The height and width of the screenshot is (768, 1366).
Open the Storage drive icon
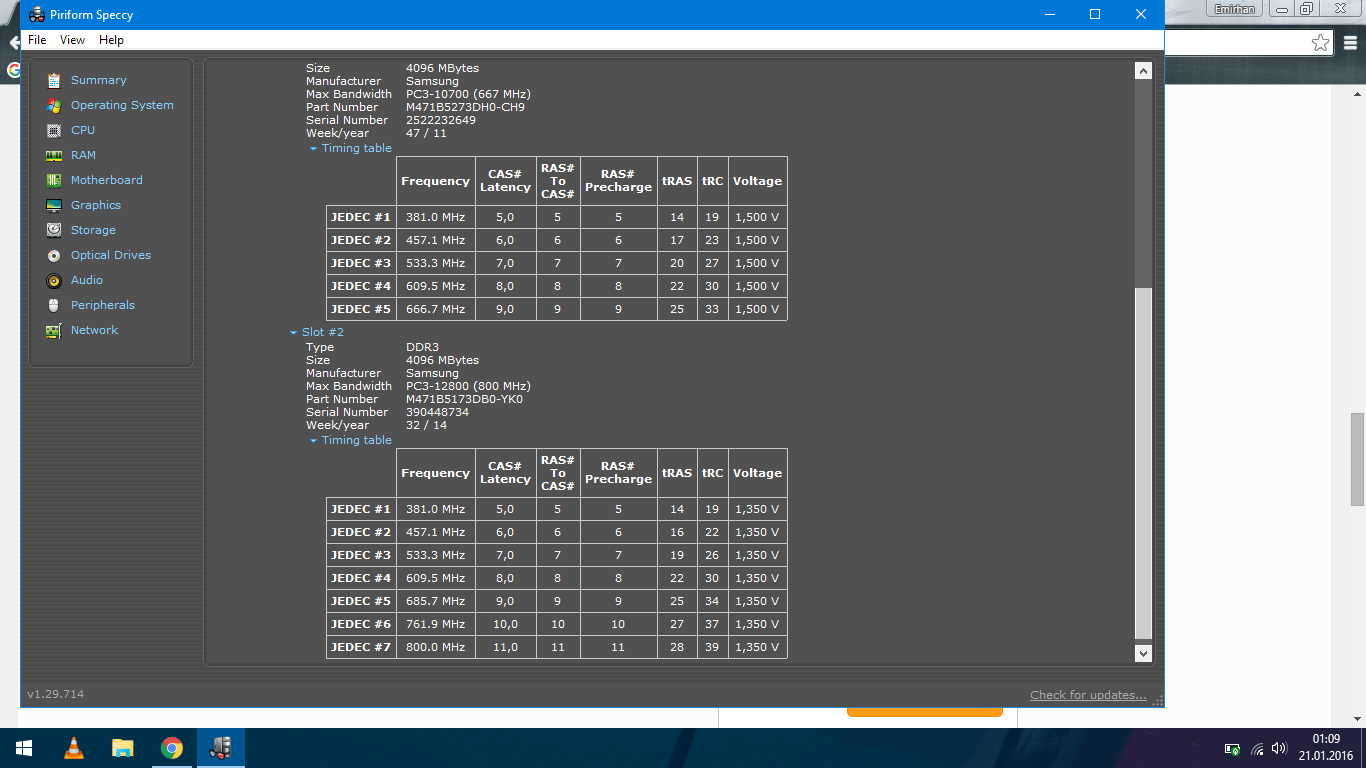[x=54, y=230]
